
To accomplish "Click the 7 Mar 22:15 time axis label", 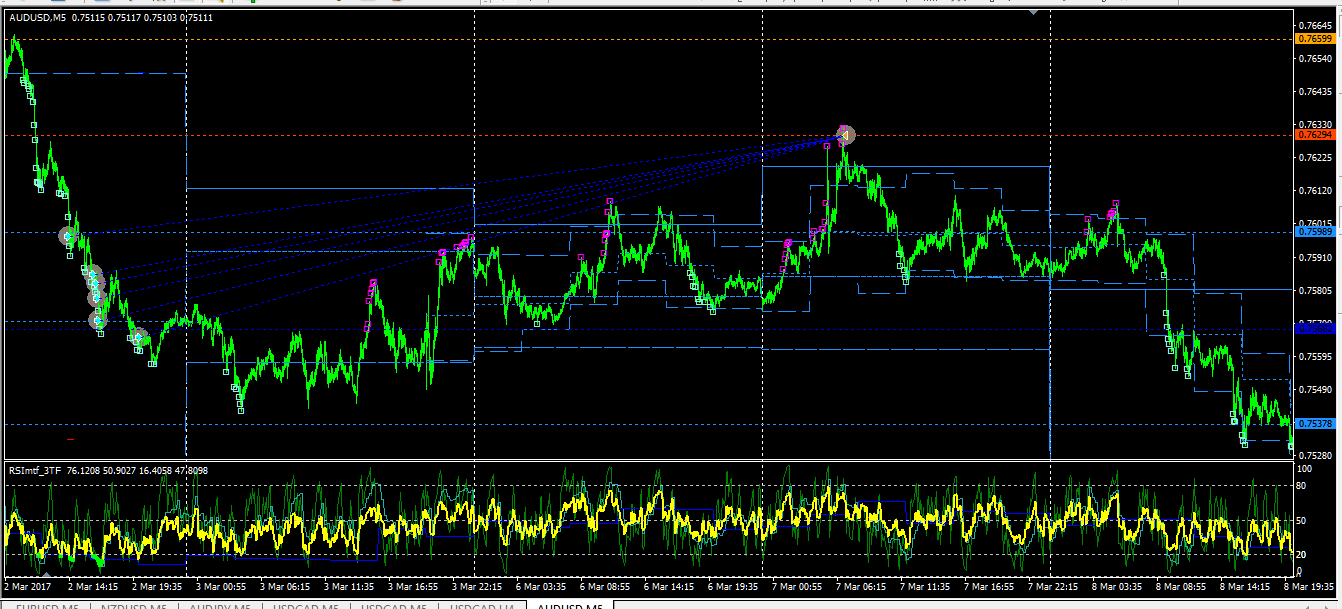I will 1053,587.
